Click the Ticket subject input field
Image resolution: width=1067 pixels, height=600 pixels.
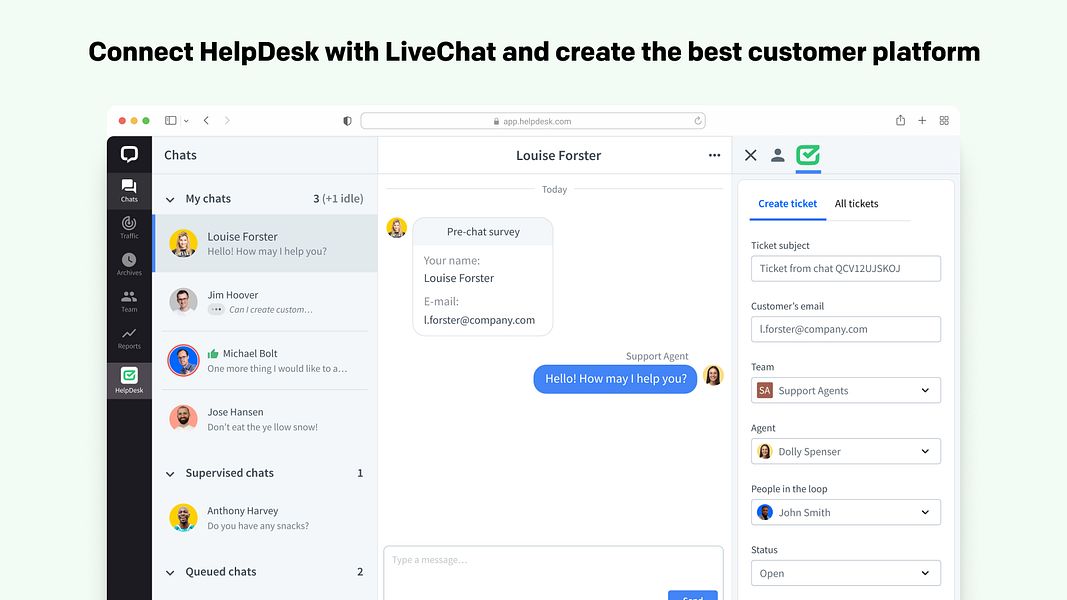(845, 268)
